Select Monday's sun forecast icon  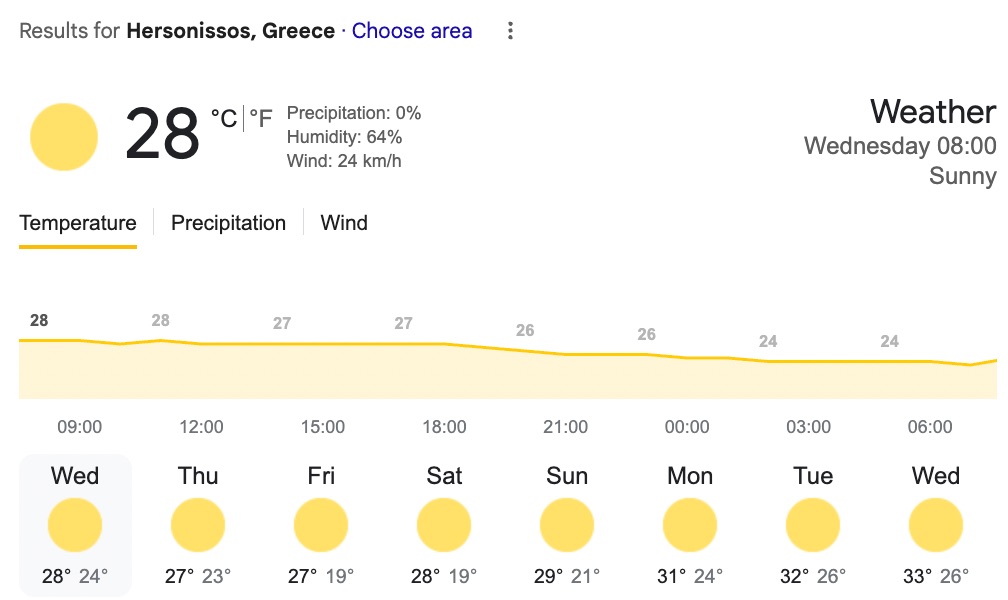(690, 525)
